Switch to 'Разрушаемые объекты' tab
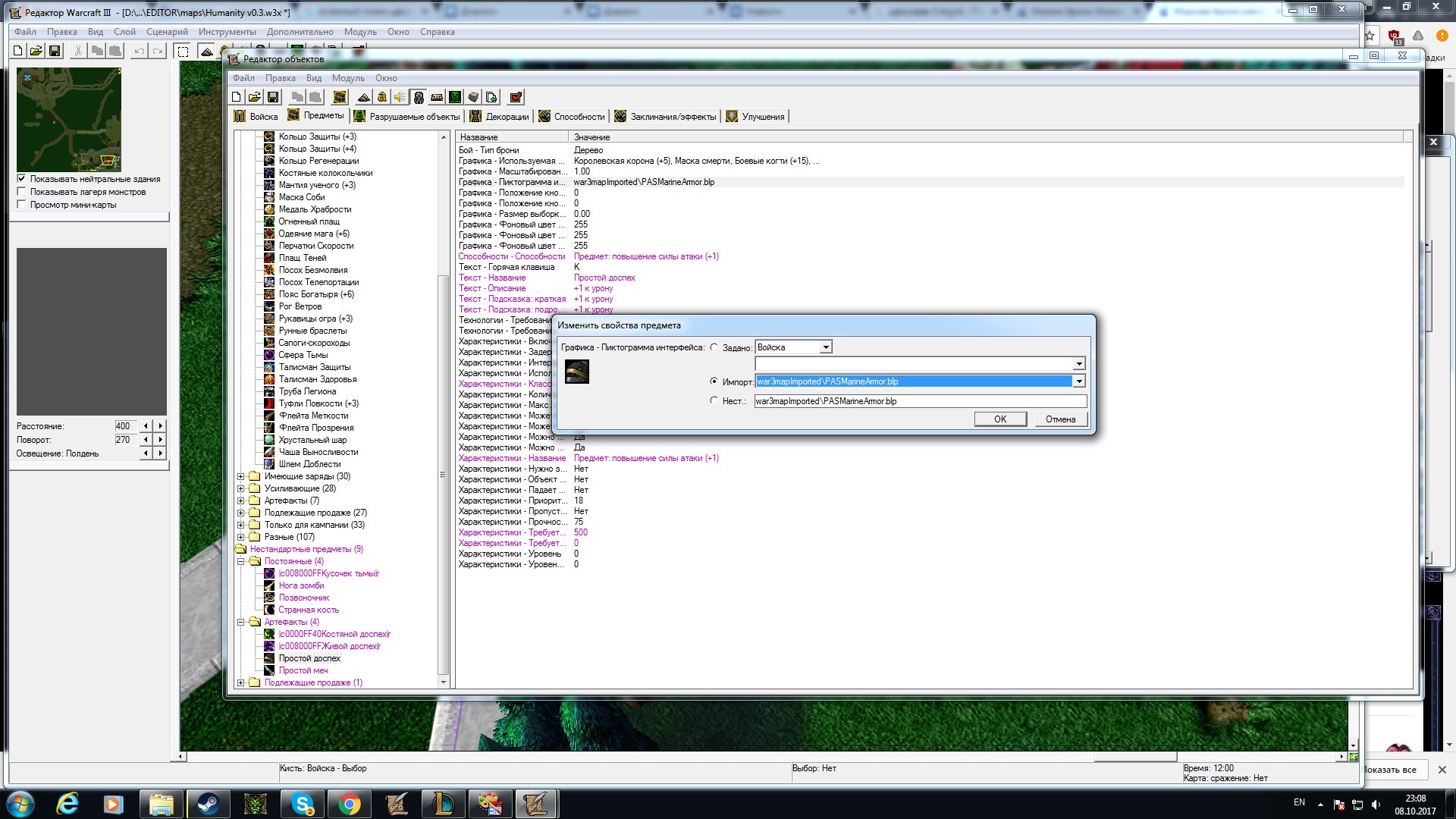 coord(406,116)
